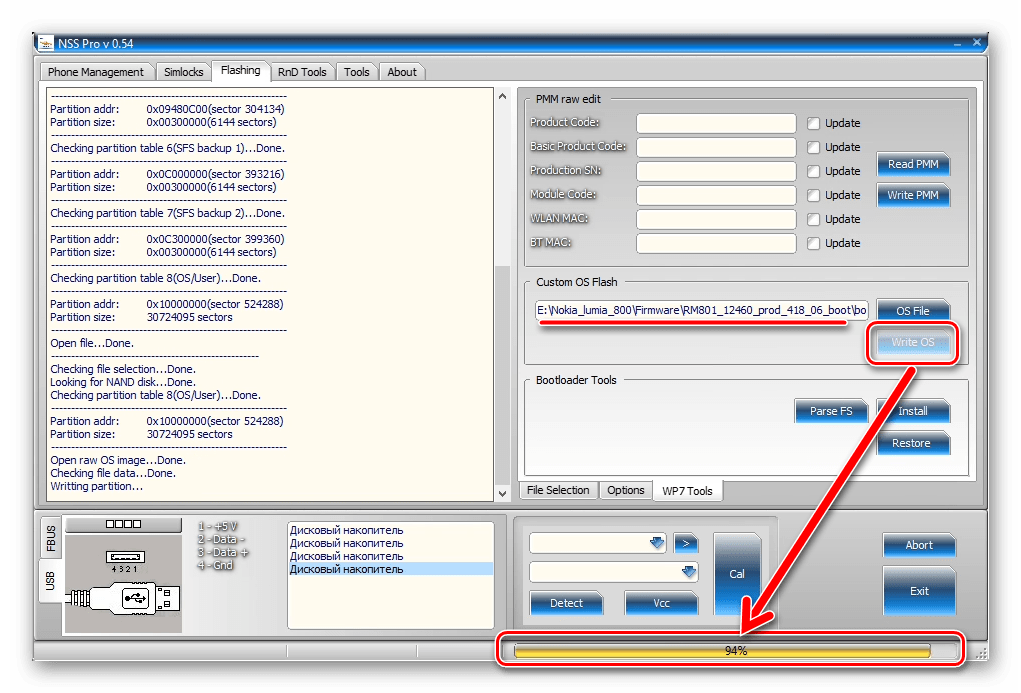Click the 'Looking for NAND disk…Done.' log line
The width and height of the screenshot is (1021, 693).
click(x=123, y=382)
